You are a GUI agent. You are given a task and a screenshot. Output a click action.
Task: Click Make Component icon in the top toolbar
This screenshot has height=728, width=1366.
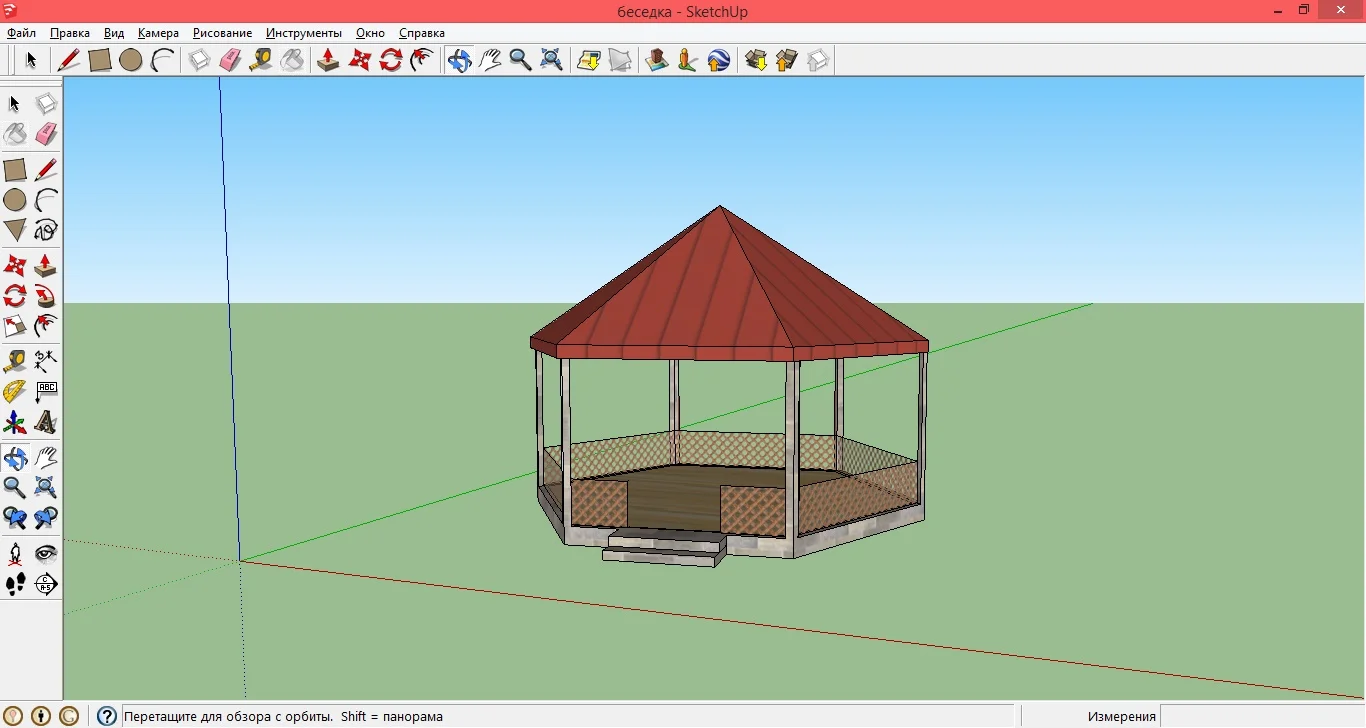click(x=199, y=60)
